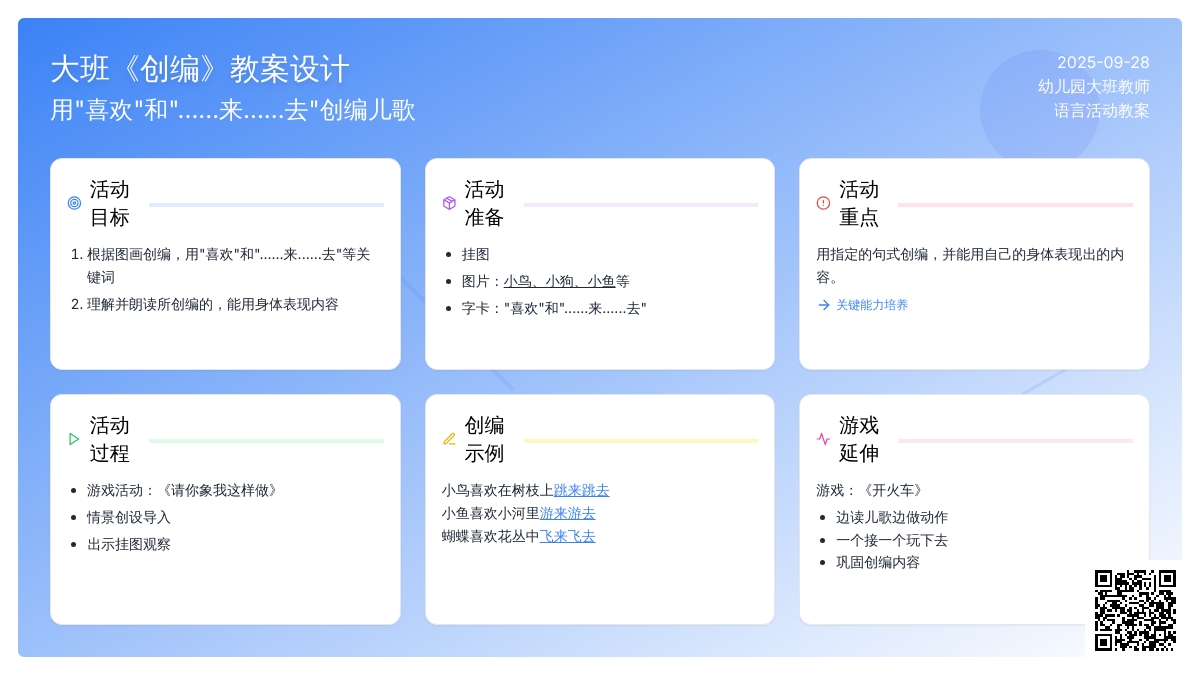Click the QR code image
This screenshot has height=675, width=1200.
(1135, 610)
